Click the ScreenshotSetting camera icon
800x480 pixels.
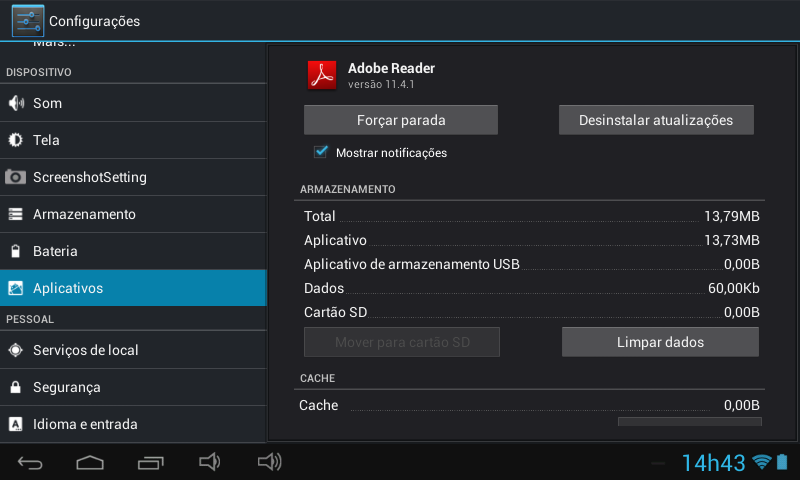(15, 177)
